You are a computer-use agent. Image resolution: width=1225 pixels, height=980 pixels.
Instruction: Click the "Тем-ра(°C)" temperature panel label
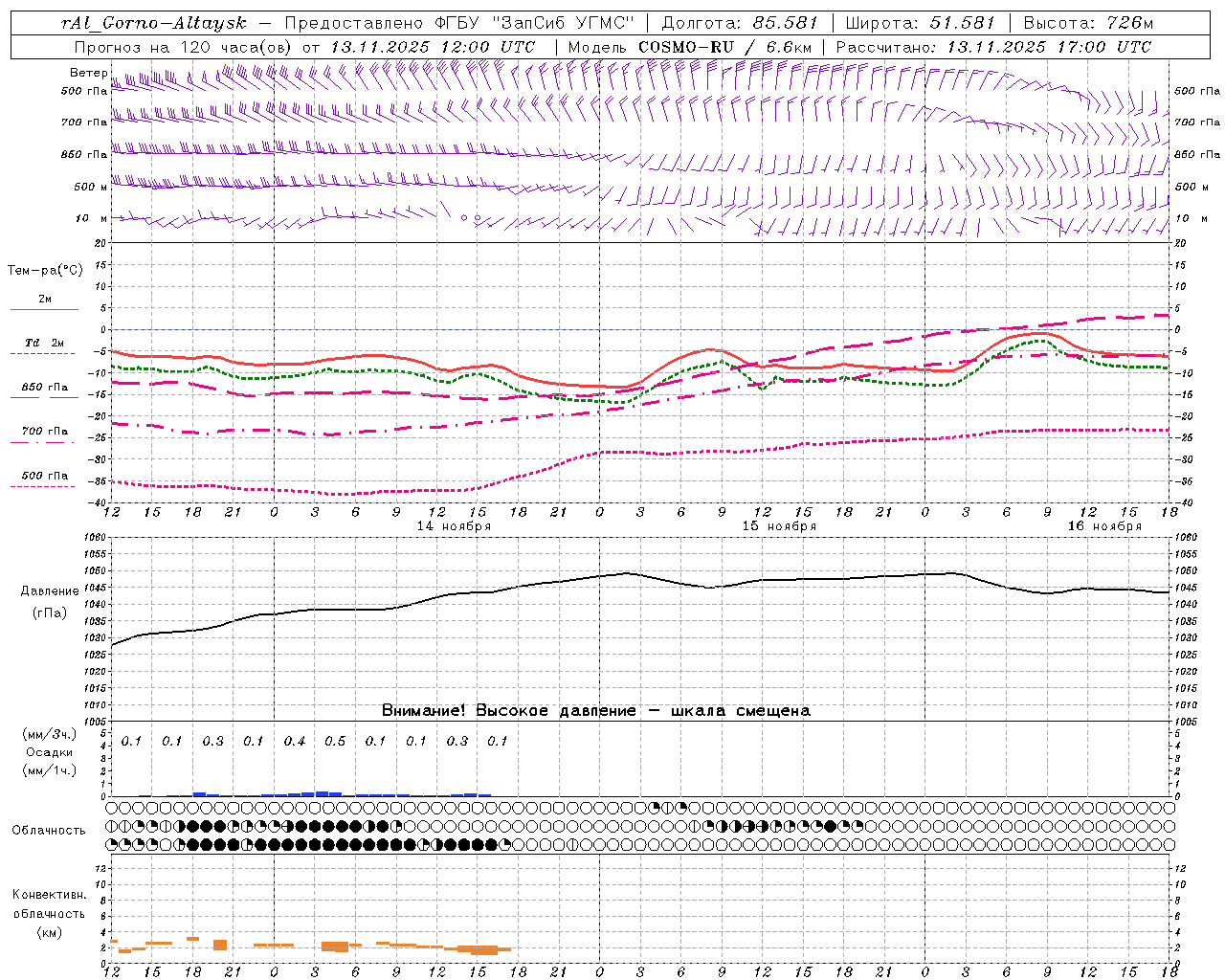pos(45,271)
